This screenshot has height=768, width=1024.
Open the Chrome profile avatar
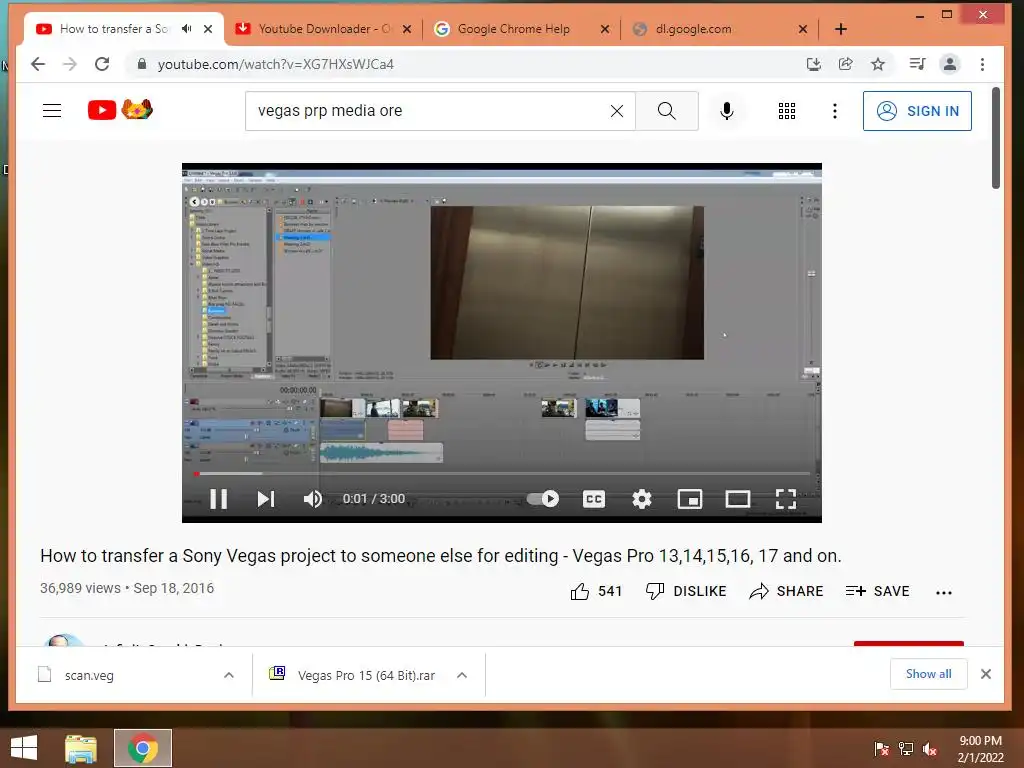point(950,64)
